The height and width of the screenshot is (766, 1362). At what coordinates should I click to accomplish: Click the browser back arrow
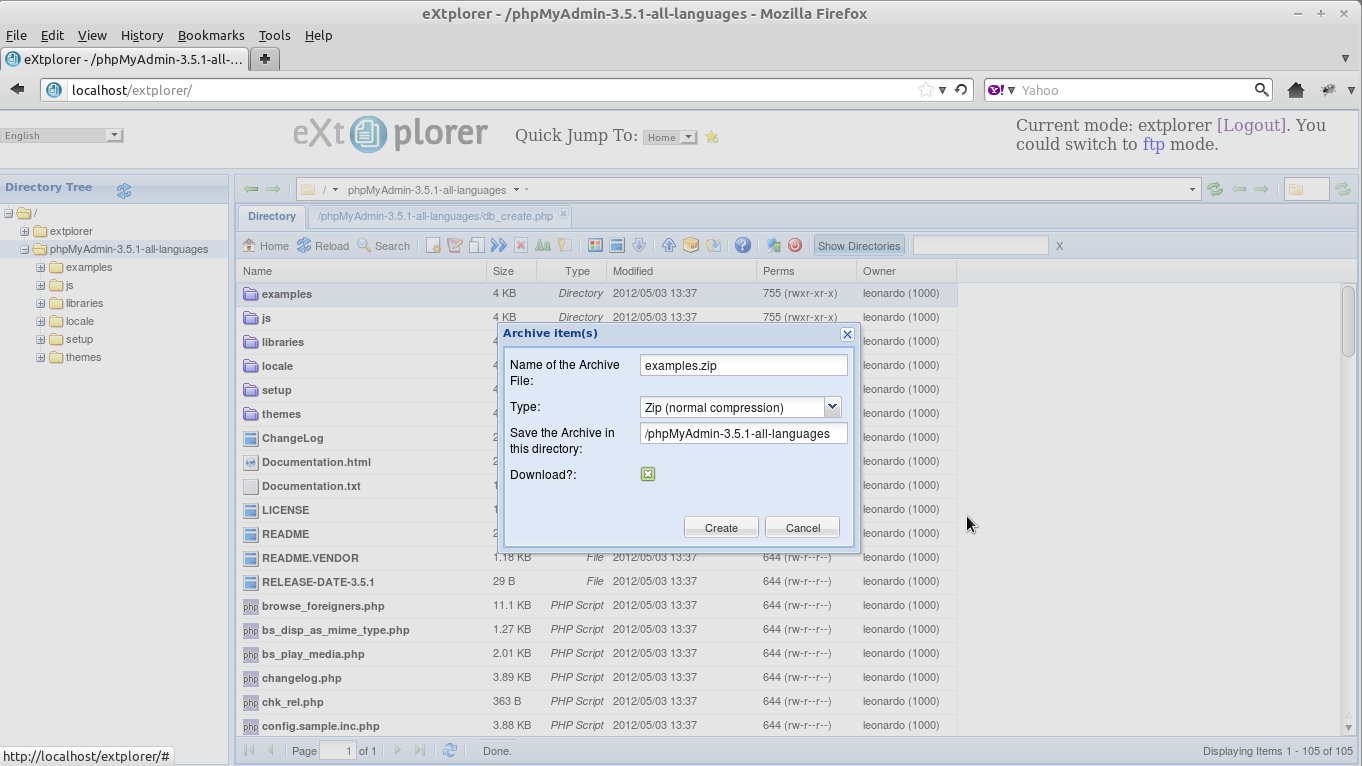(x=17, y=89)
